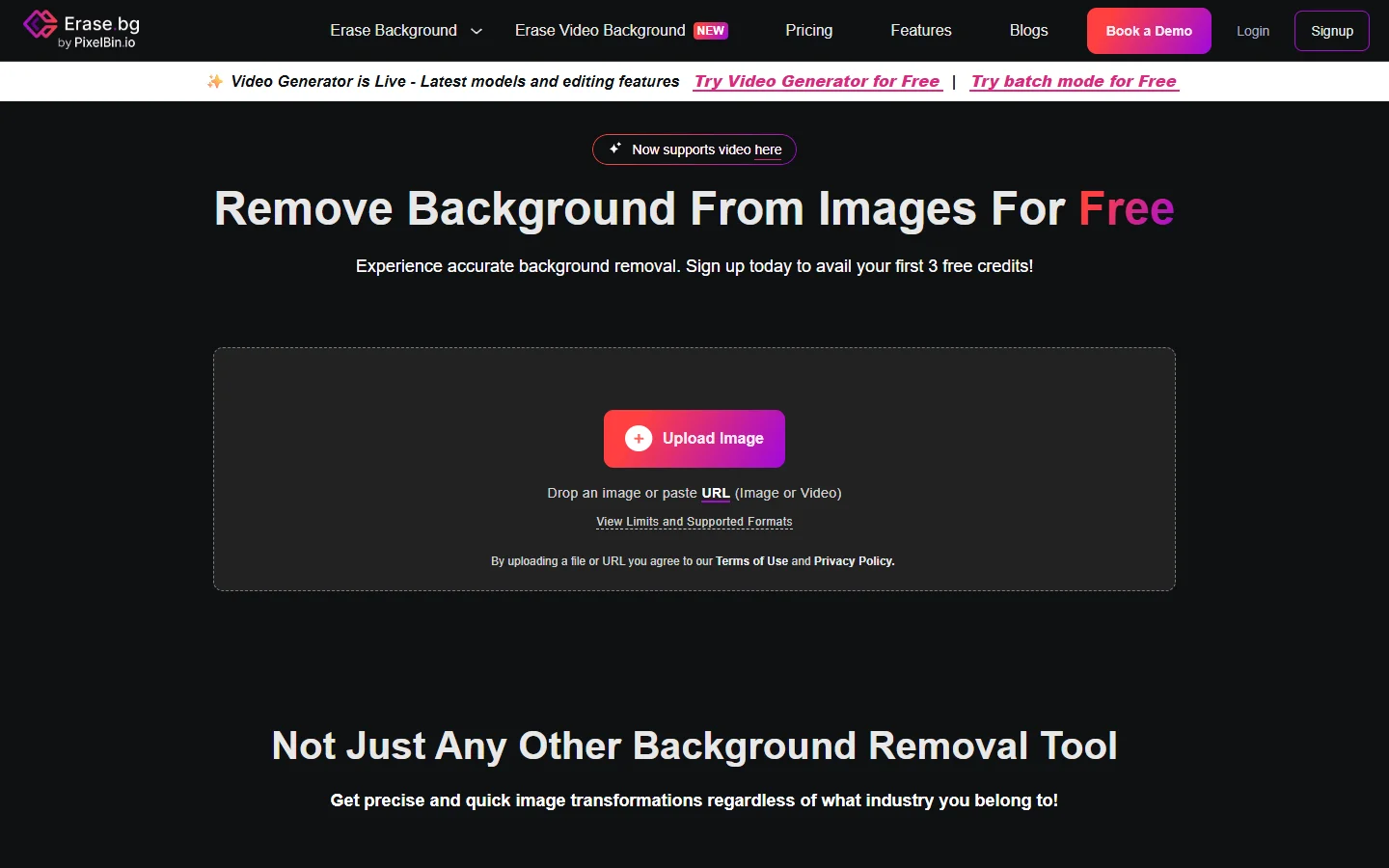
Task: Click the NEW badge next to Erase Video Background
Action: pyautogui.click(x=711, y=30)
